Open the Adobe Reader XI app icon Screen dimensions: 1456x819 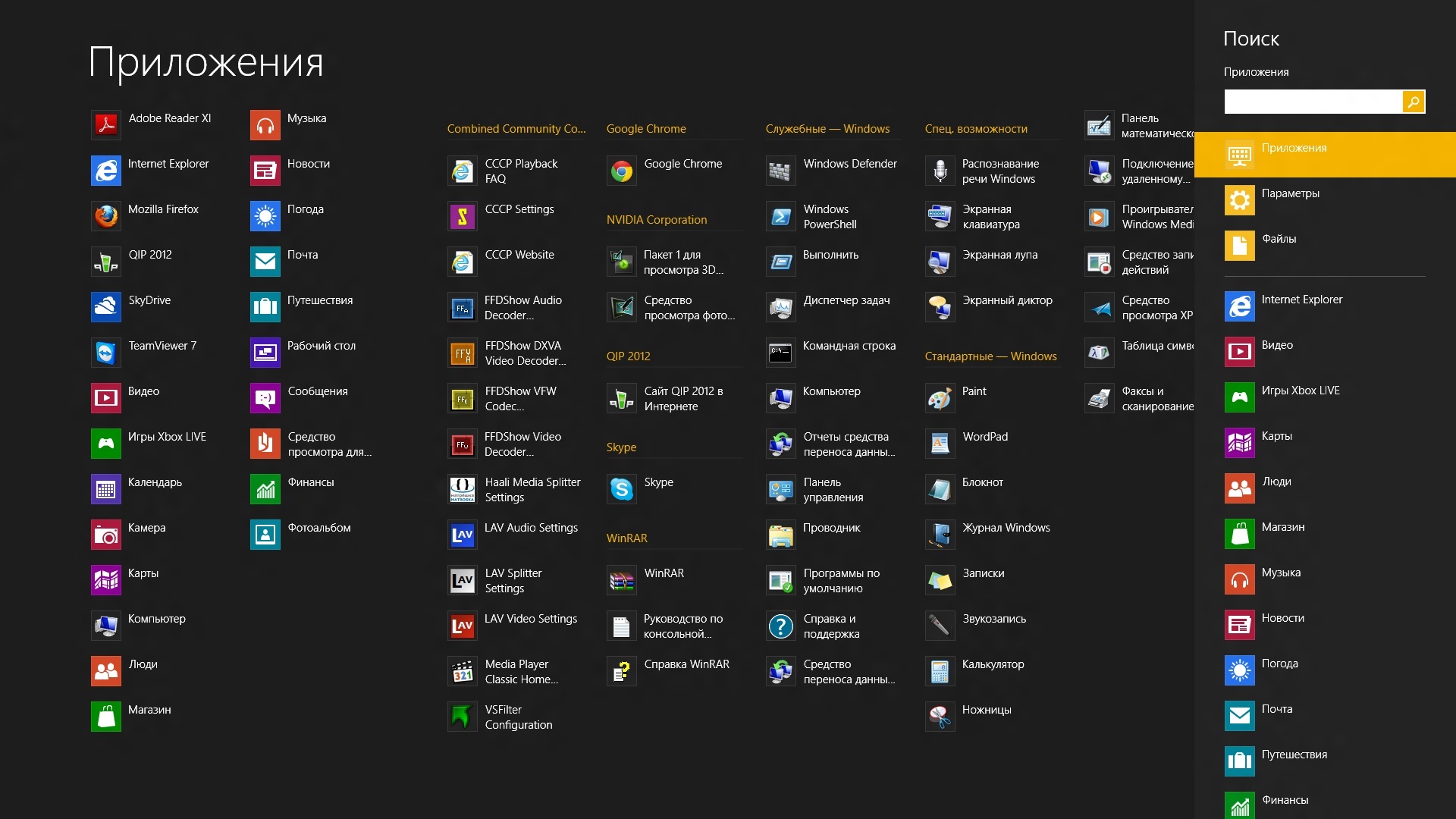coord(106,125)
